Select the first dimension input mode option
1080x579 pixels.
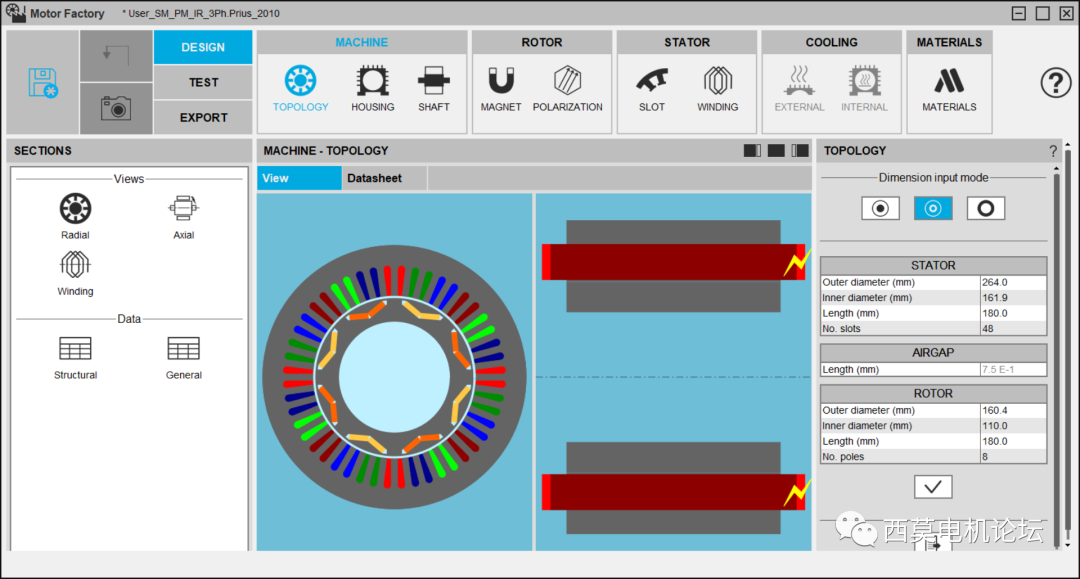click(x=880, y=208)
